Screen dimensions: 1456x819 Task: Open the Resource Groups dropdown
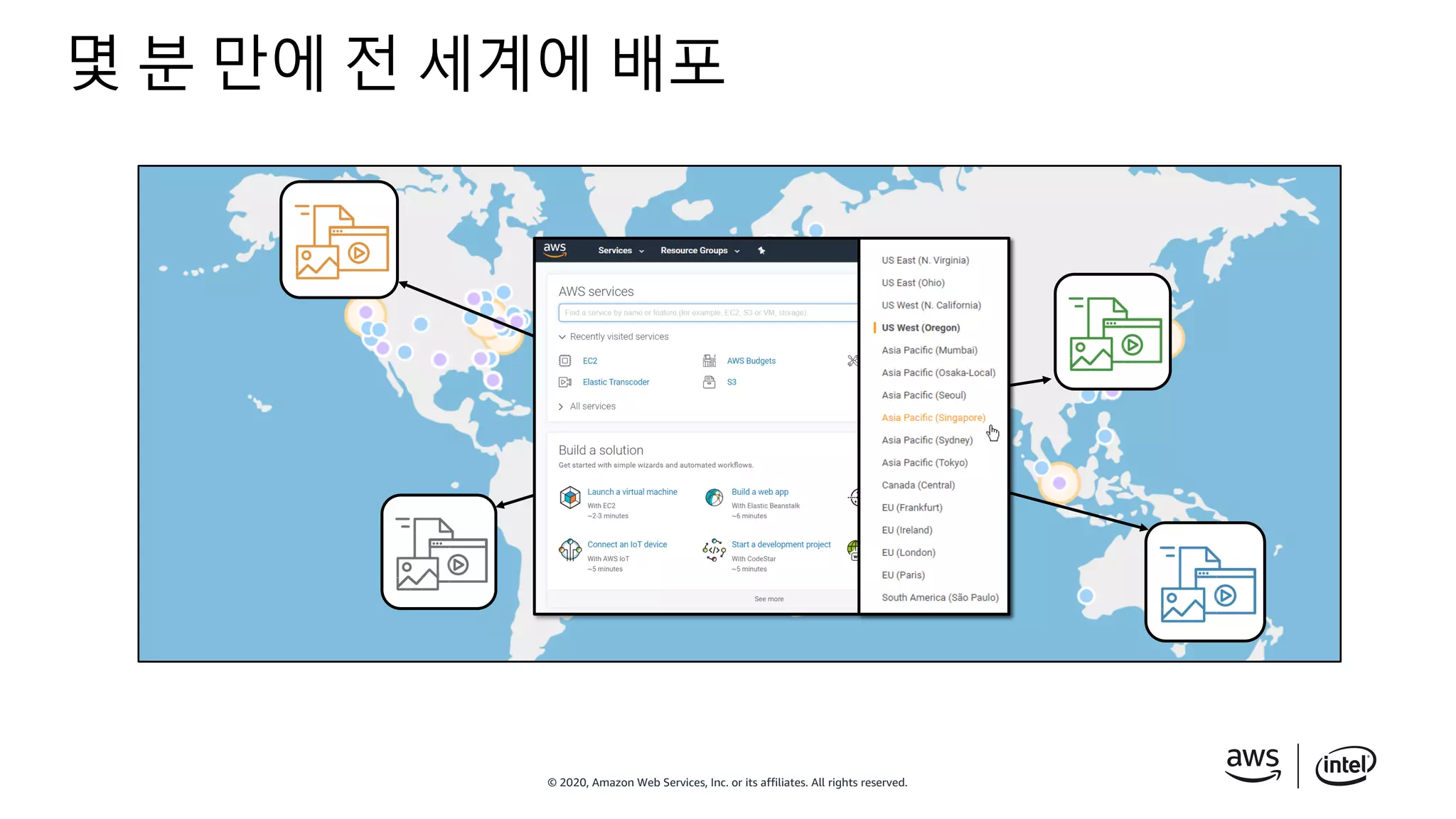(700, 250)
